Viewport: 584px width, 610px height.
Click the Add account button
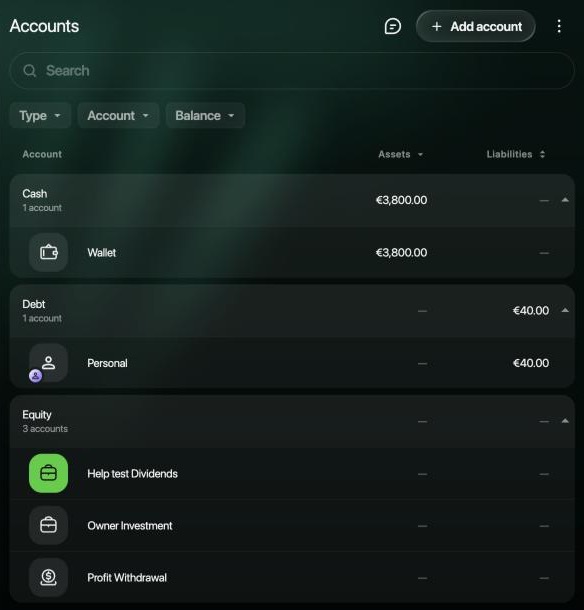point(475,26)
